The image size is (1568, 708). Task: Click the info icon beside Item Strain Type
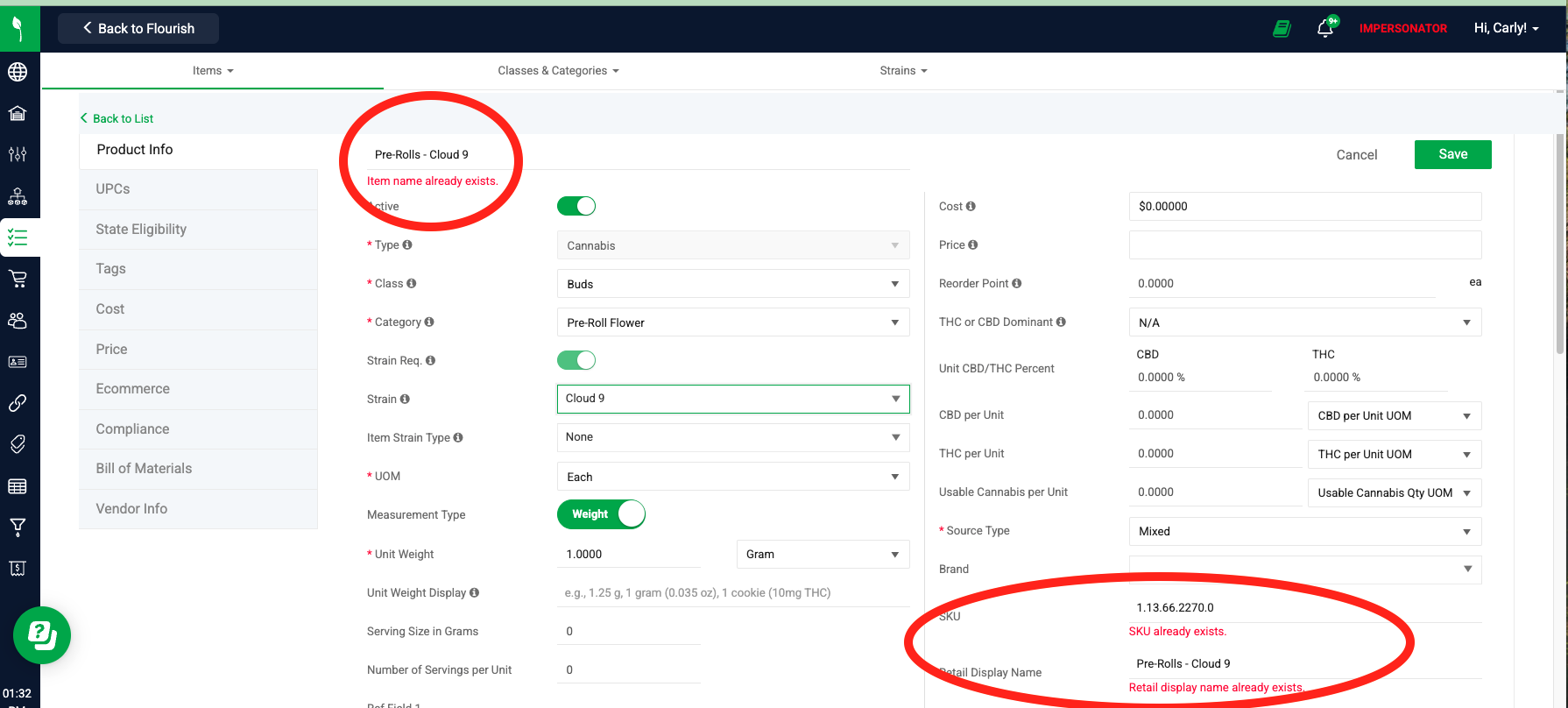[x=458, y=437]
